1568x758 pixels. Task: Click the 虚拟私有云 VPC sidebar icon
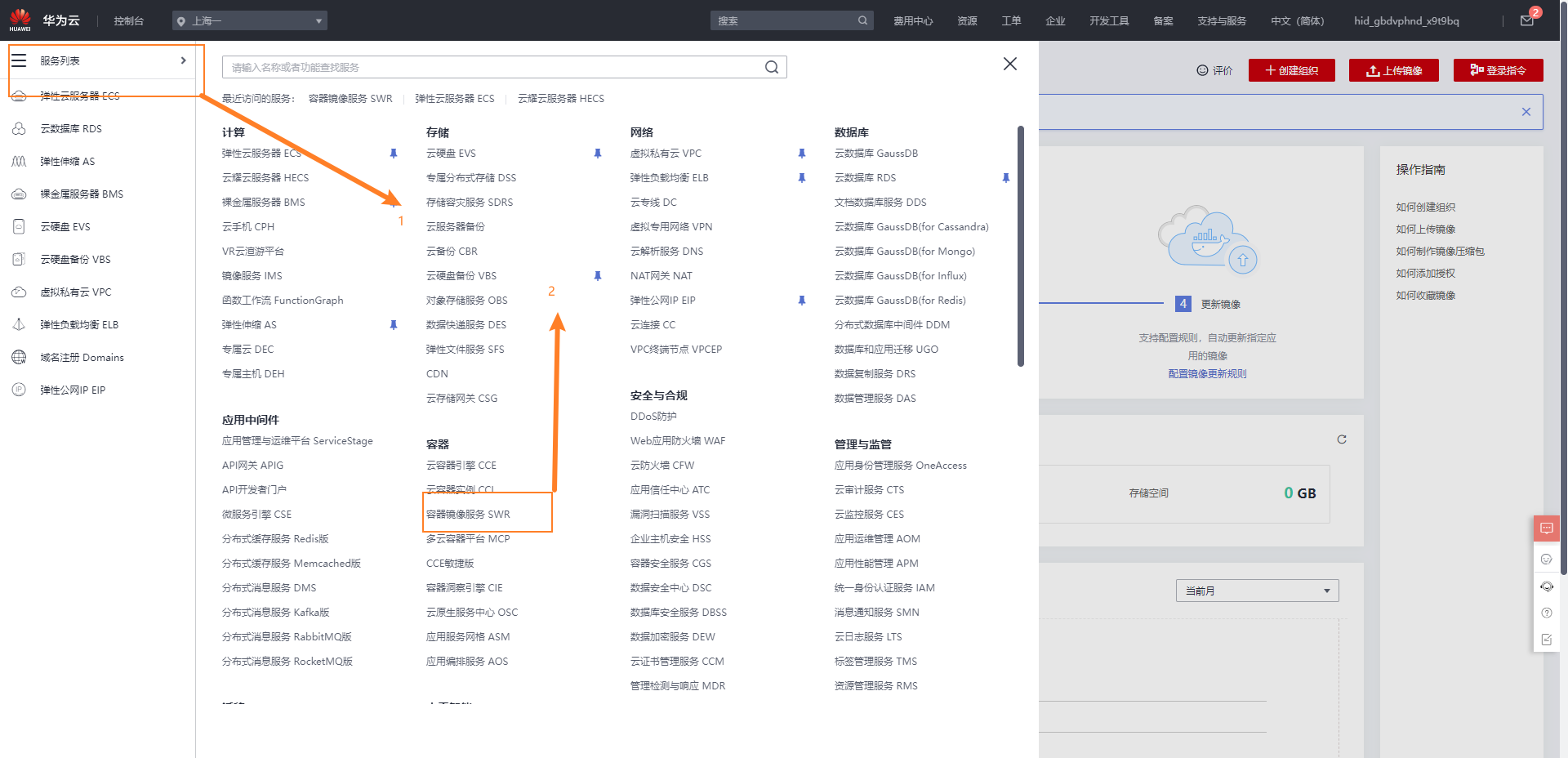(x=19, y=292)
